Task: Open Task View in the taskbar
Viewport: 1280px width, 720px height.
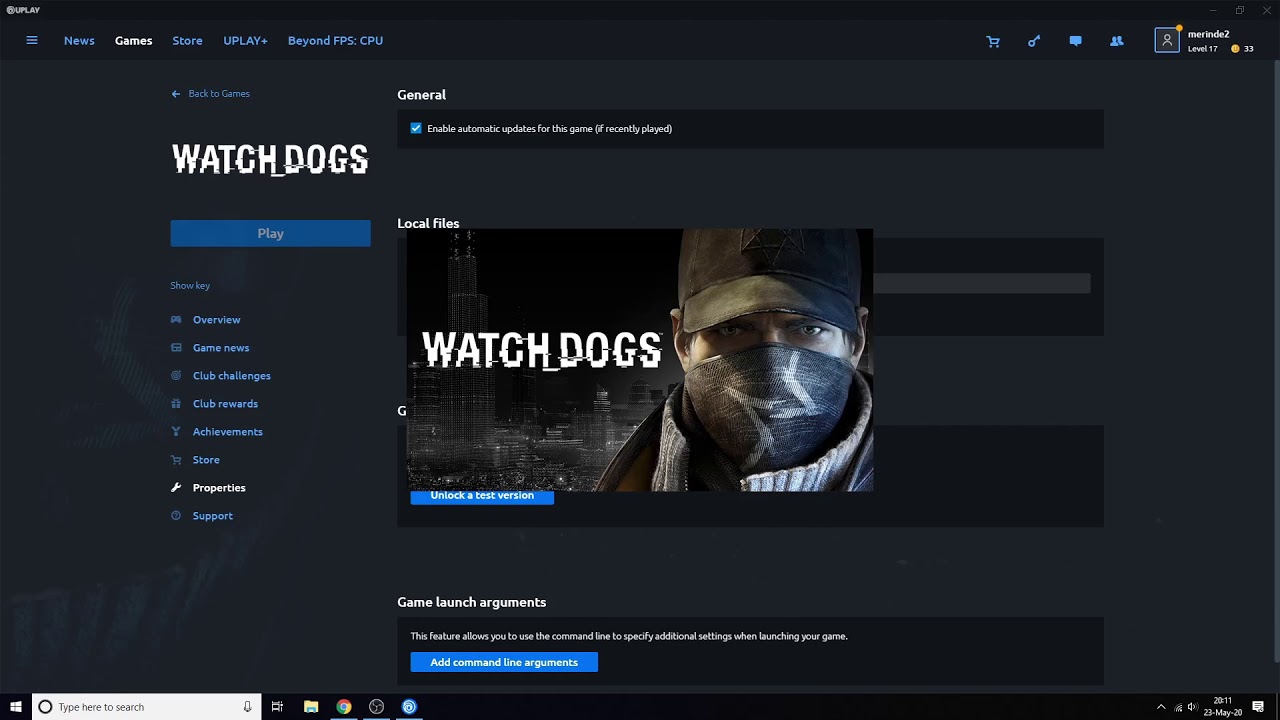Action: pos(277,707)
